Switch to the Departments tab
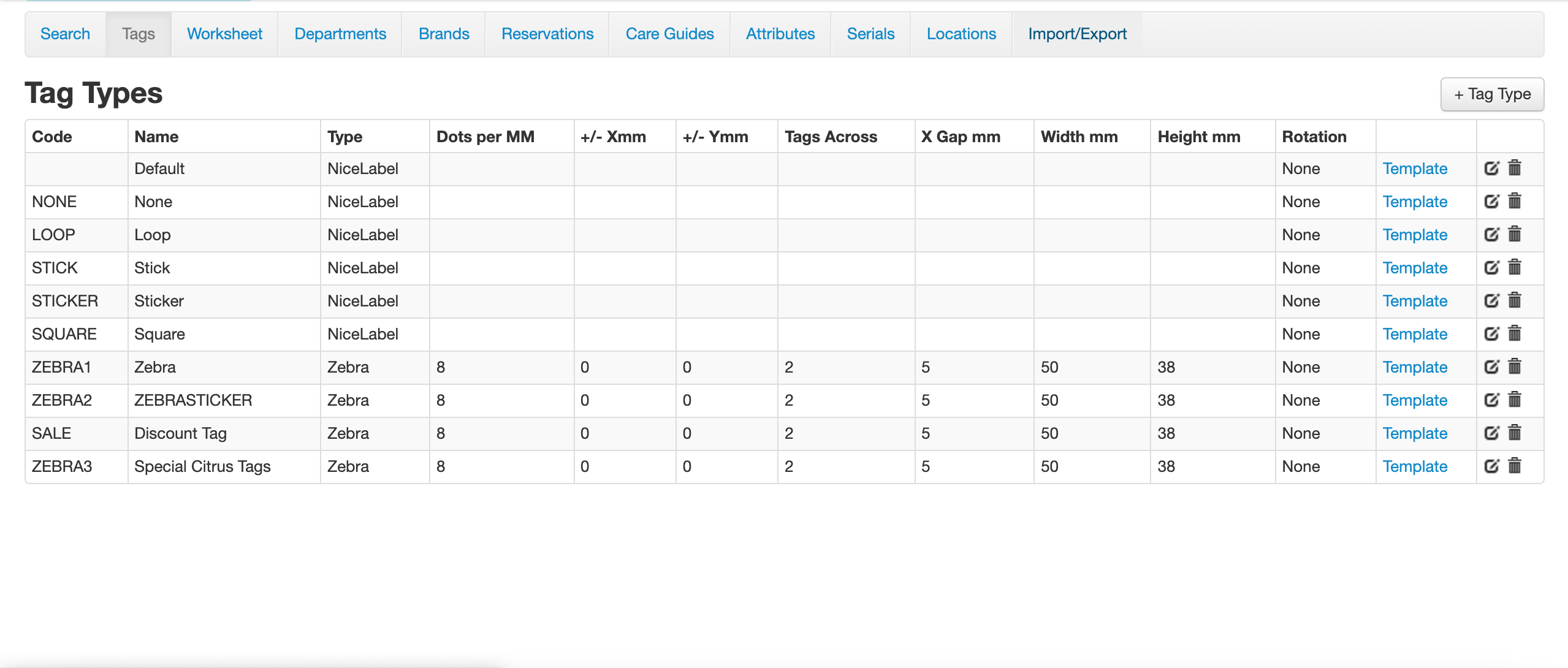 (x=340, y=34)
